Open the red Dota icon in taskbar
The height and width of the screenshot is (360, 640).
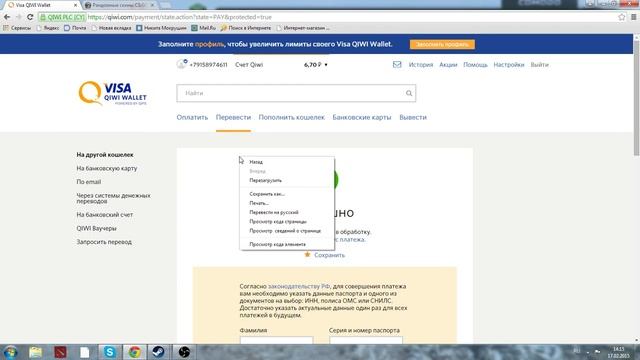(x=60, y=352)
